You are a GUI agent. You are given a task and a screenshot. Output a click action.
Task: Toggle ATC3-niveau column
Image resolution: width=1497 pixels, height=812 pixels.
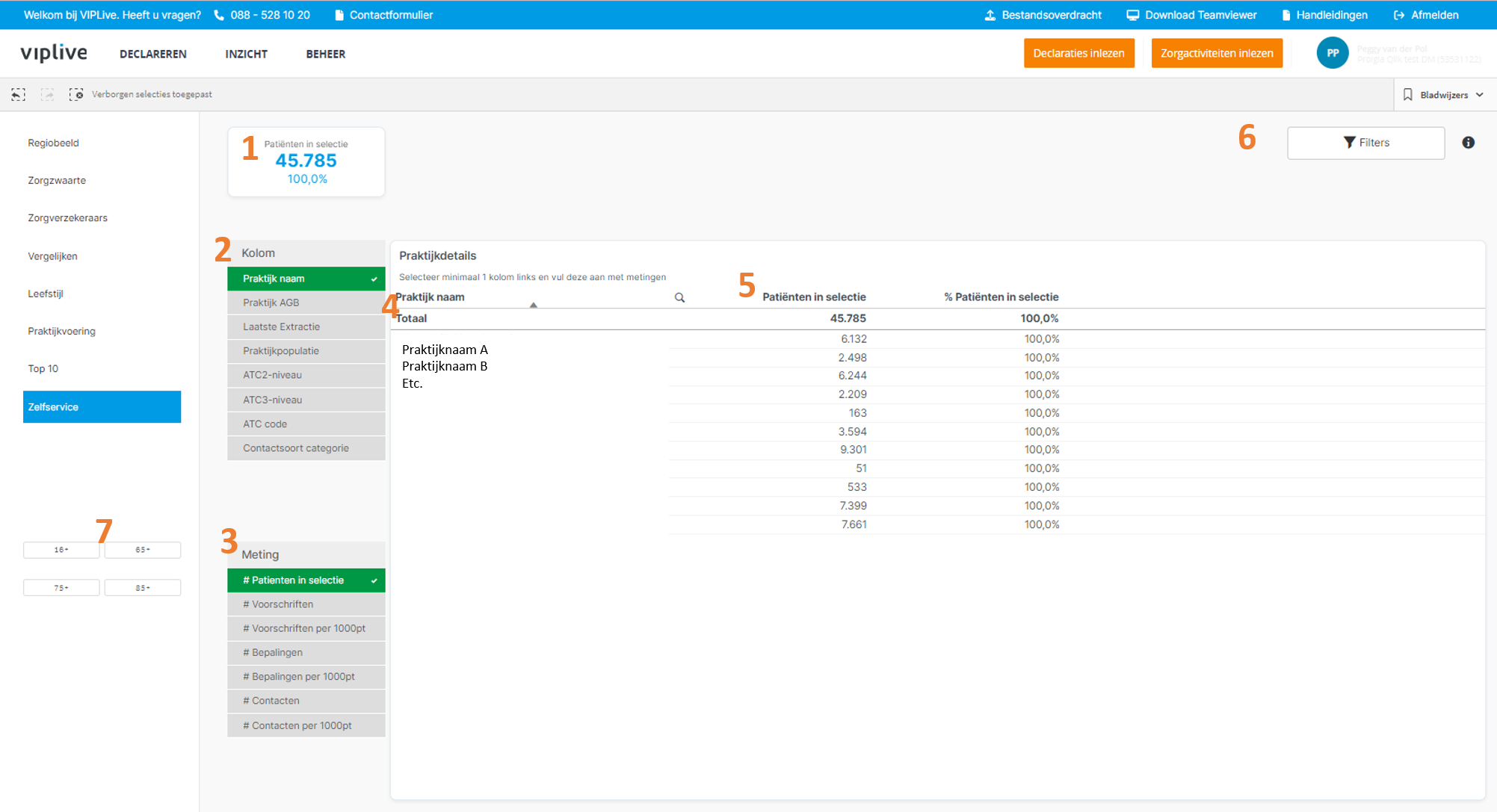click(306, 400)
